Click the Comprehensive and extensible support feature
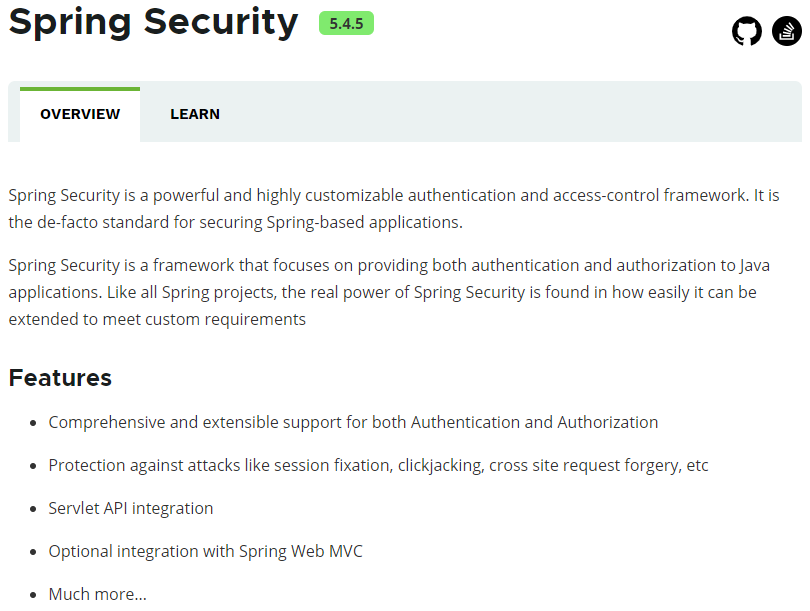 (x=353, y=422)
